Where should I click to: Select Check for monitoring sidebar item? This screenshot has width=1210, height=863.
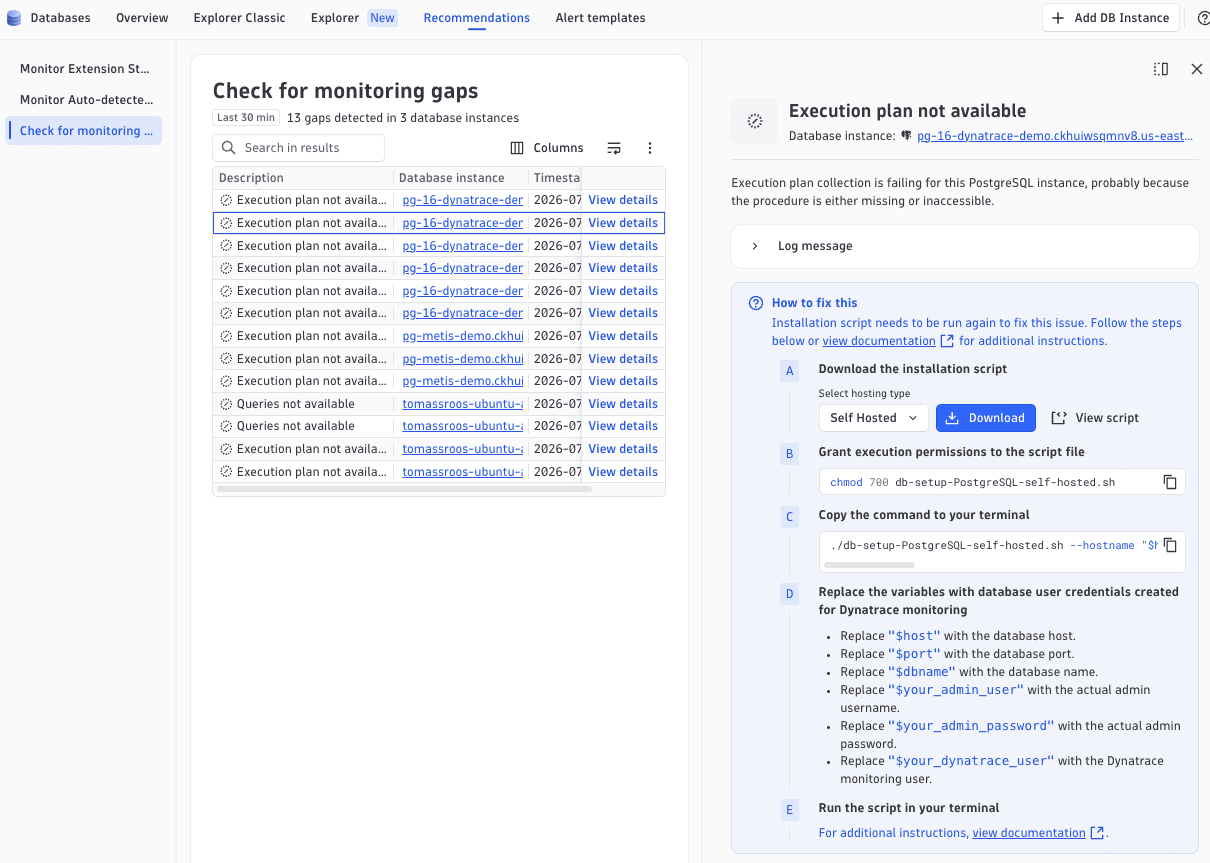pos(85,131)
